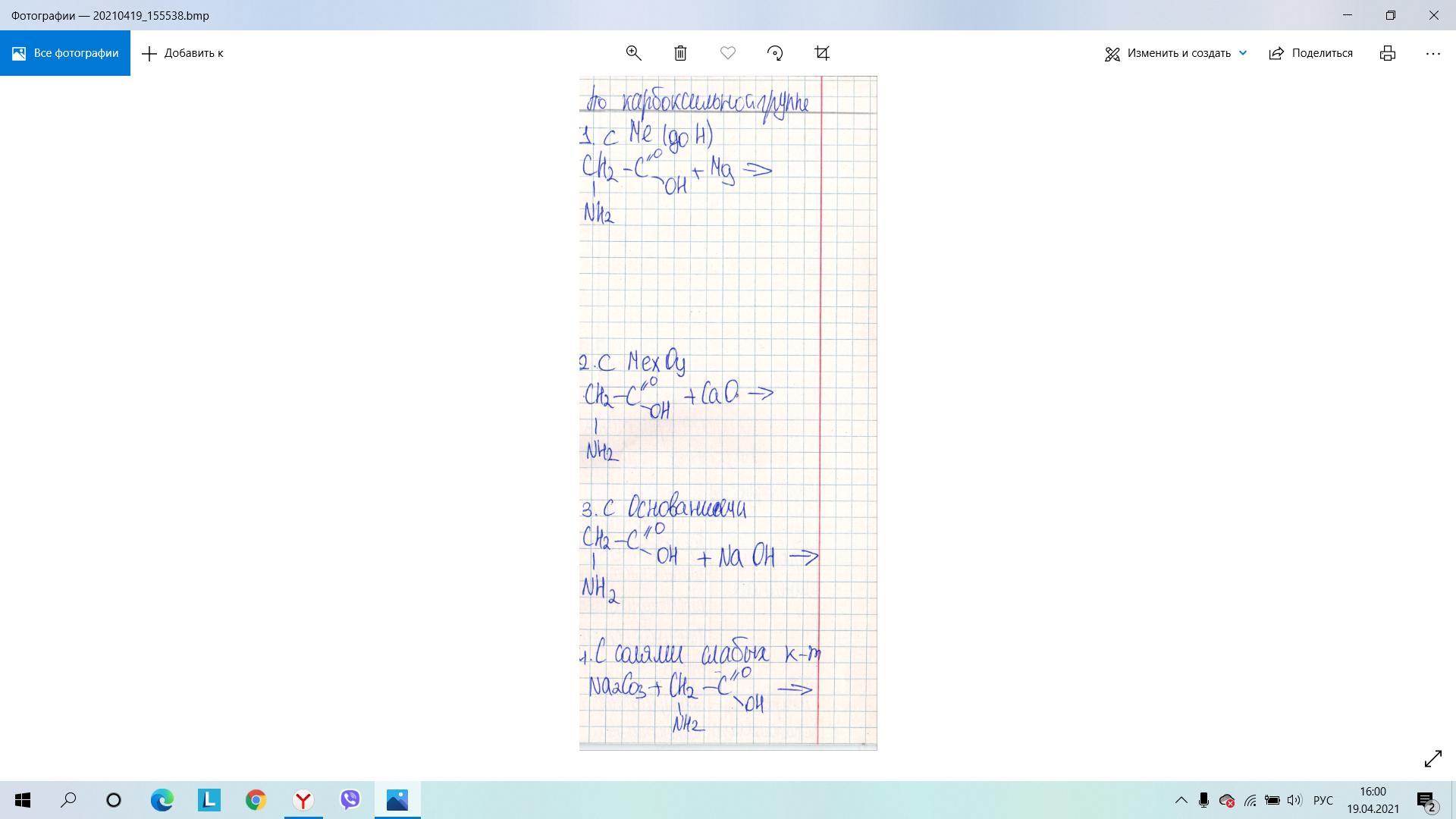Click Добавить к to add to album

(x=183, y=53)
